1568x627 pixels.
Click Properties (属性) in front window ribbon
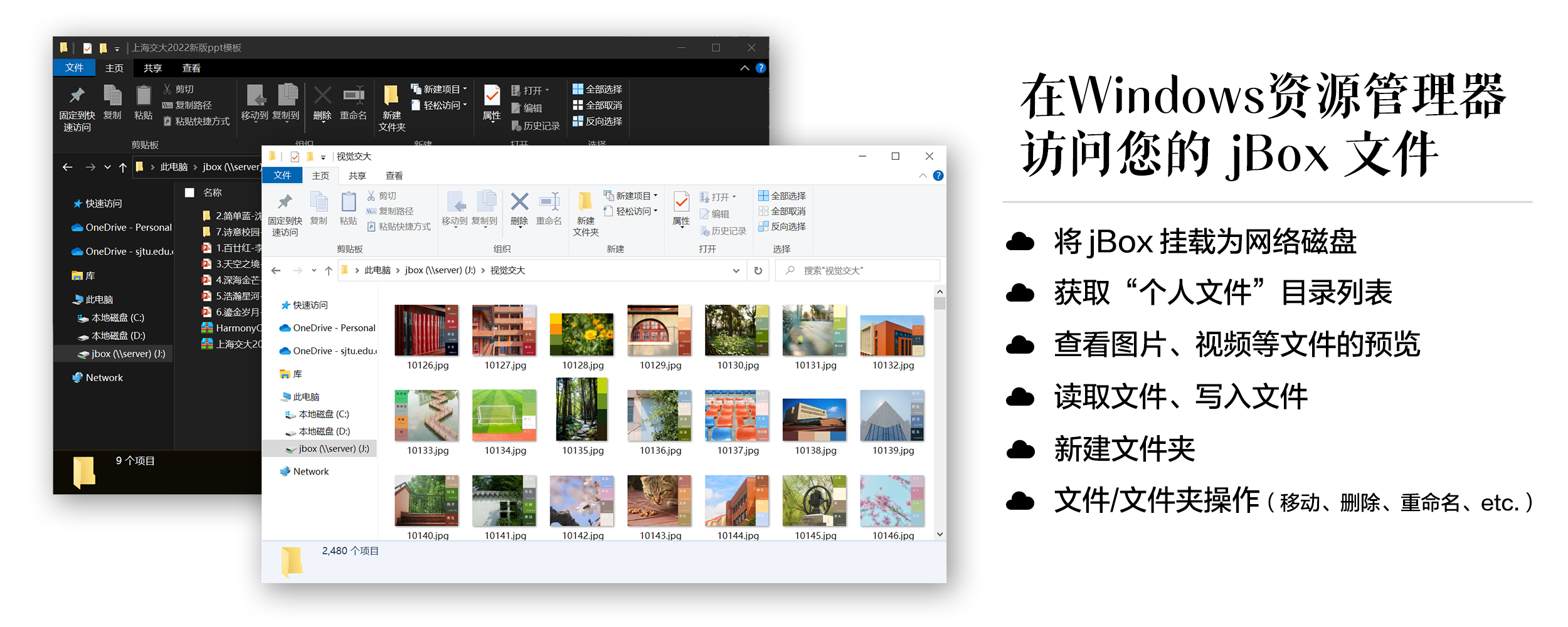pyautogui.click(x=681, y=209)
